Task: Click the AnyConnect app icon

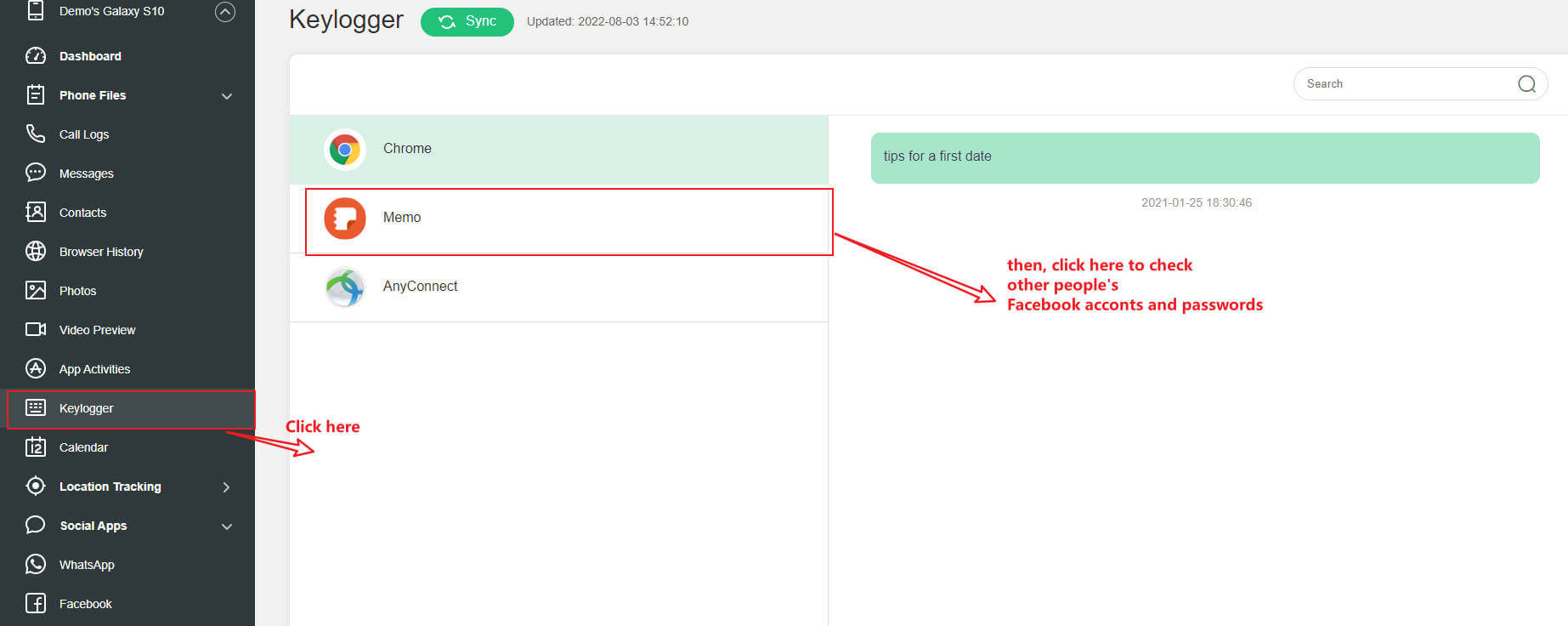Action: click(345, 287)
